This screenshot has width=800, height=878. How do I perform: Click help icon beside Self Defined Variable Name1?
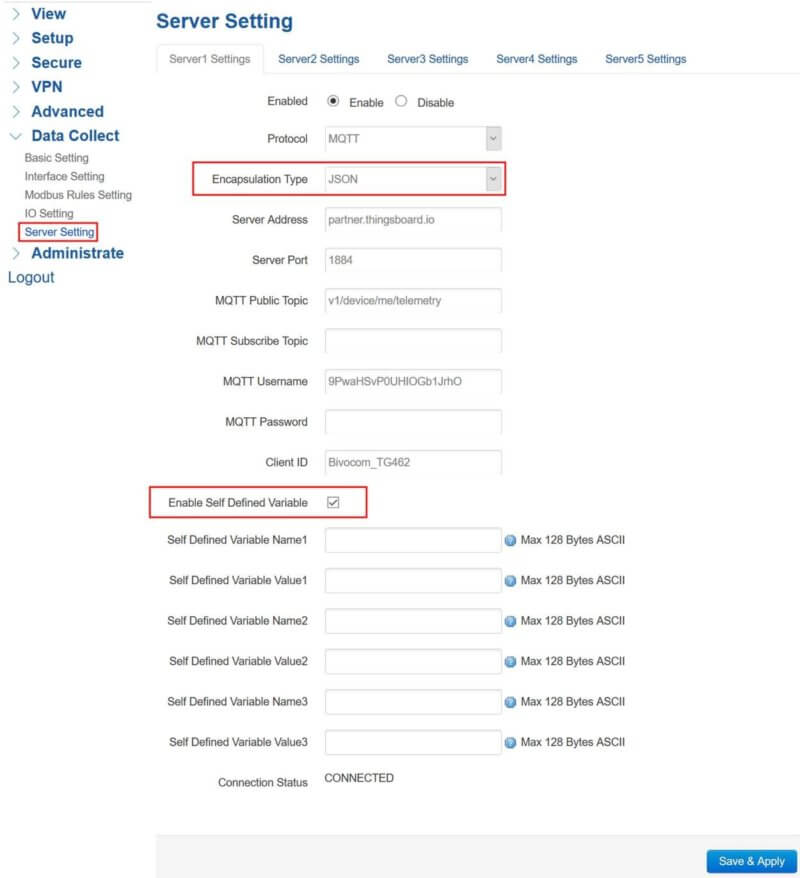tap(510, 540)
